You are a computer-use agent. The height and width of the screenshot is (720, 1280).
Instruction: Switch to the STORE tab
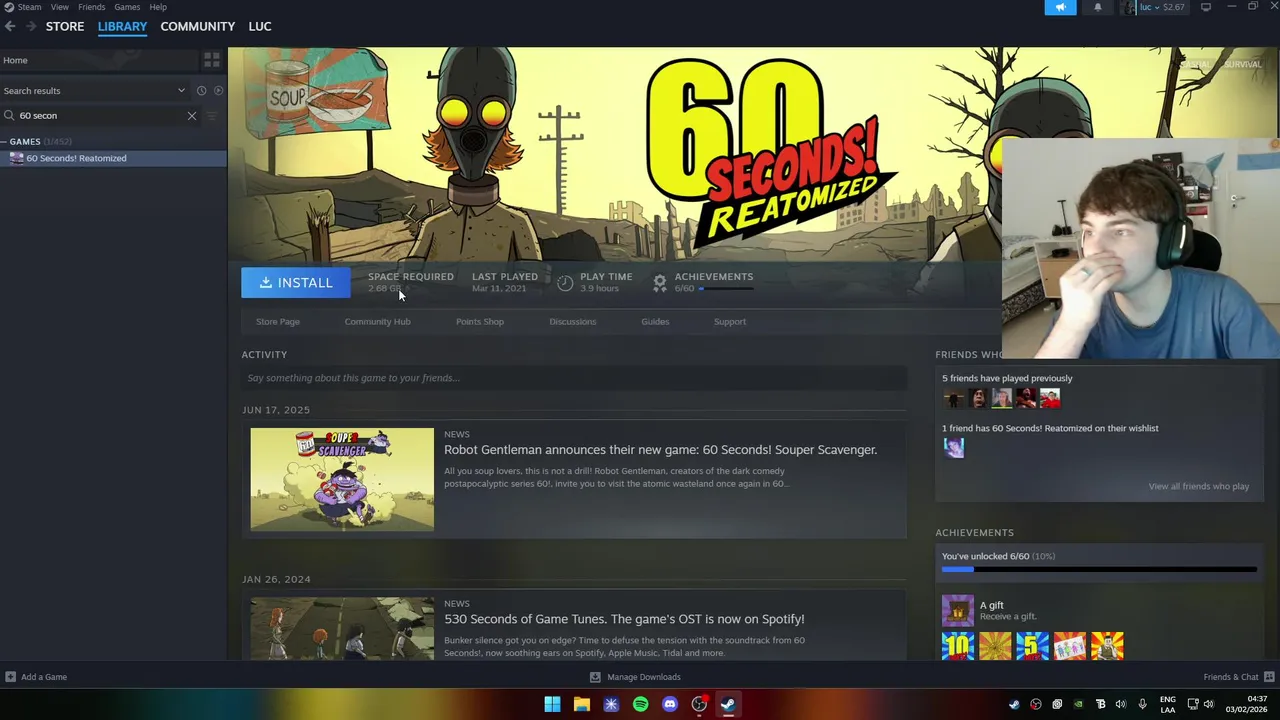point(65,26)
